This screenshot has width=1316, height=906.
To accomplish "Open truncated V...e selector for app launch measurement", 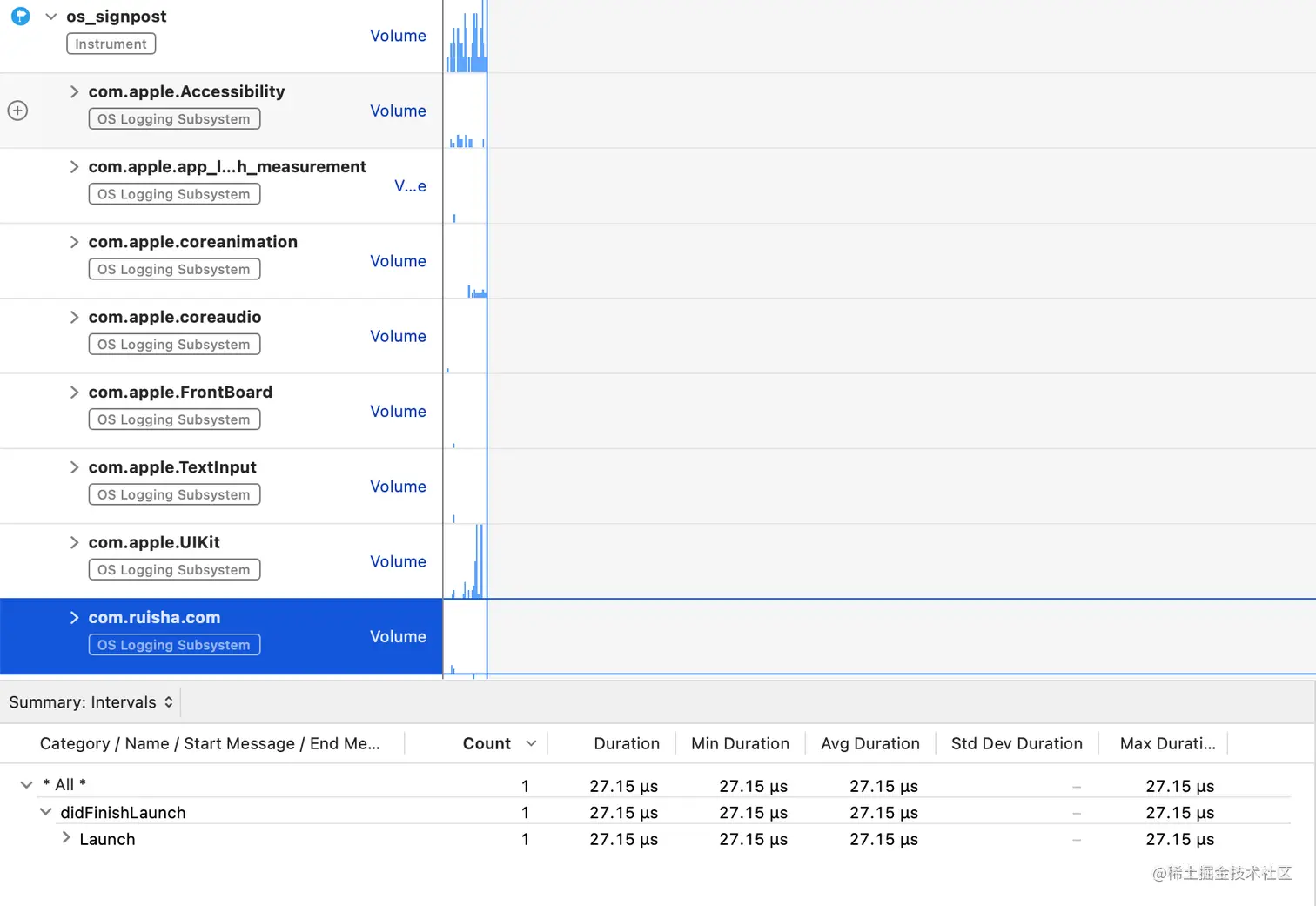I will [410, 185].
